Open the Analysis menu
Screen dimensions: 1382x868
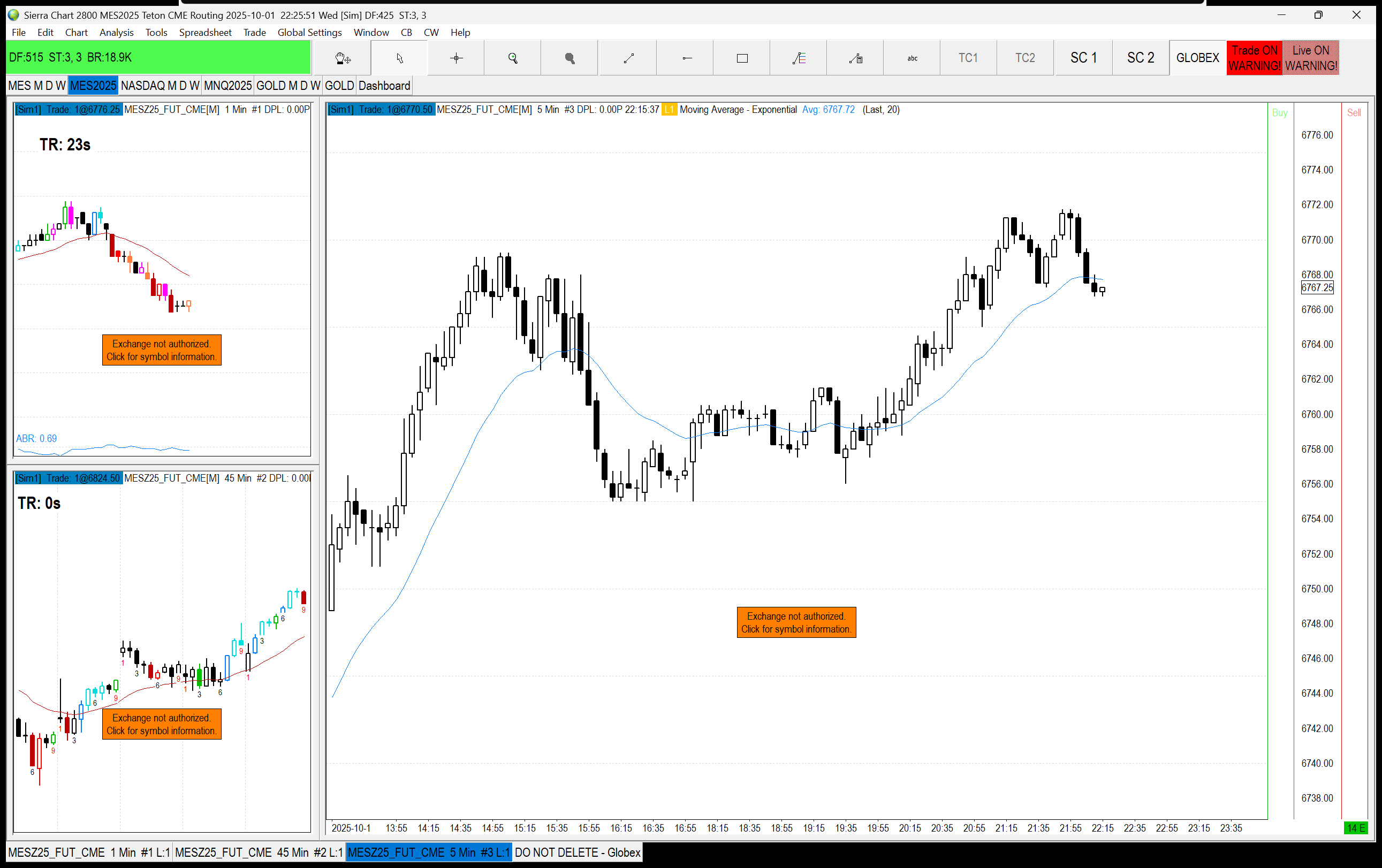(x=116, y=33)
